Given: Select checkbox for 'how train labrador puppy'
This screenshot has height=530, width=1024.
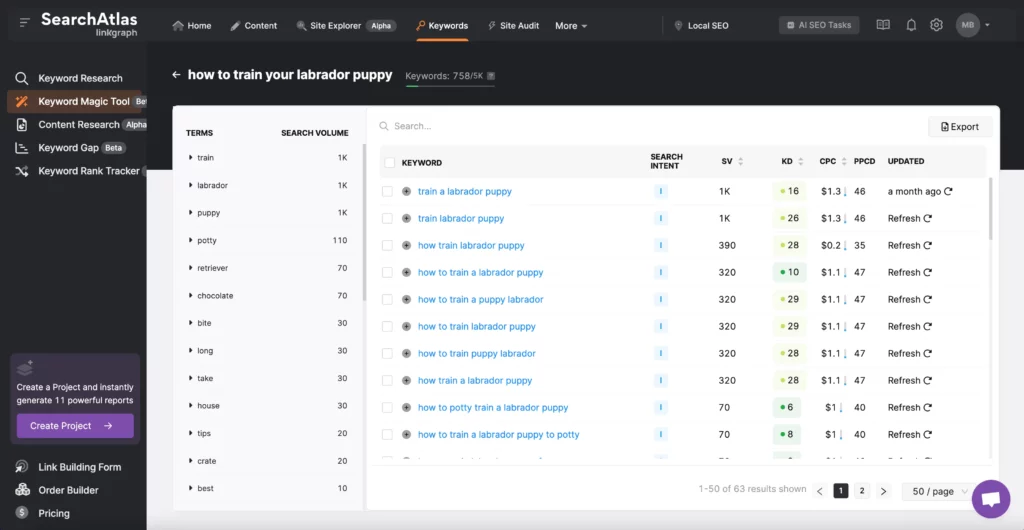Looking at the screenshot, I should [387, 245].
